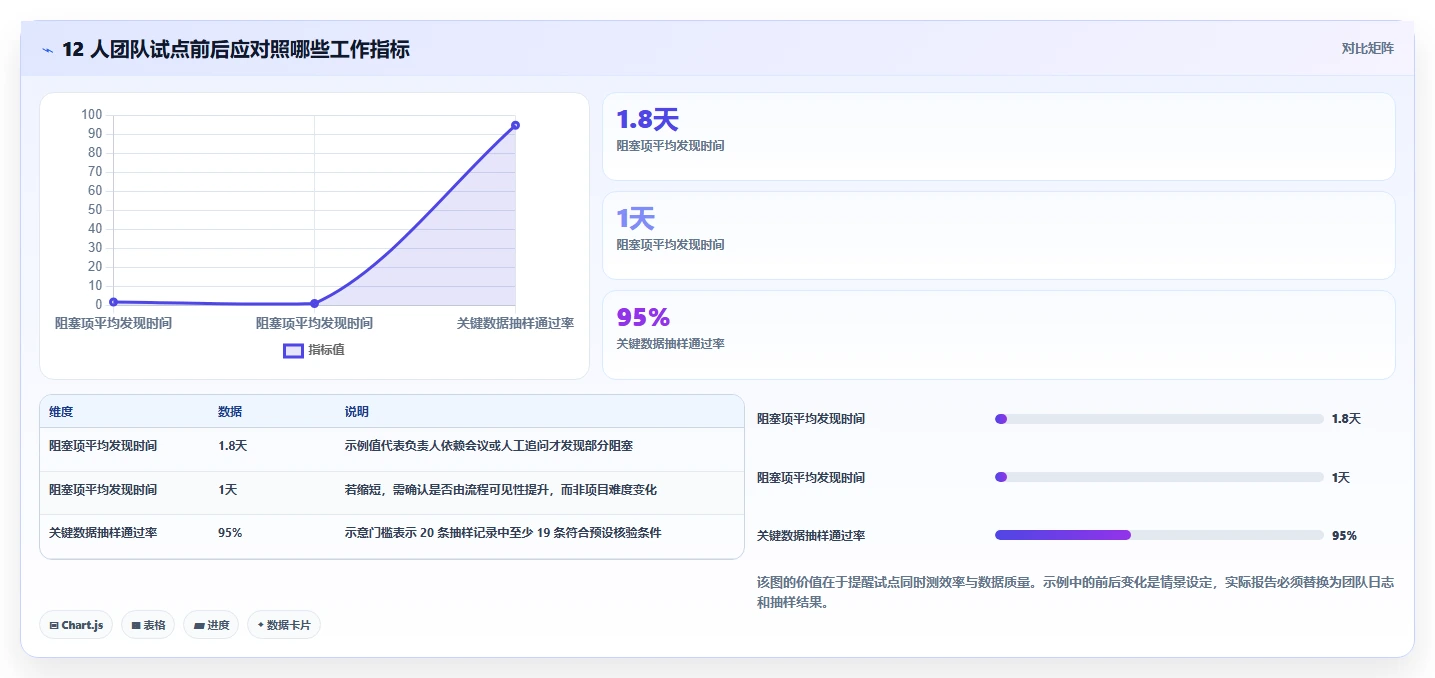Open the 对比矩阵 label in header

point(1367,48)
